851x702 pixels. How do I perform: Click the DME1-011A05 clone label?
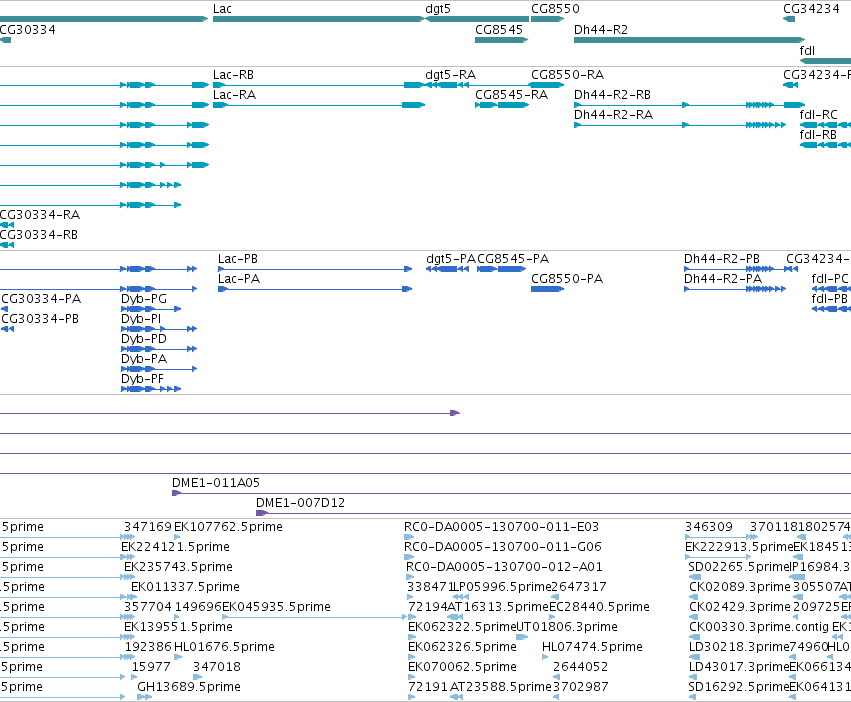[216, 483]
